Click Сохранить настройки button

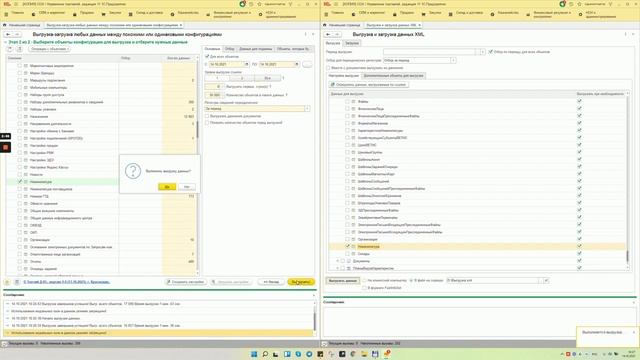186,282
